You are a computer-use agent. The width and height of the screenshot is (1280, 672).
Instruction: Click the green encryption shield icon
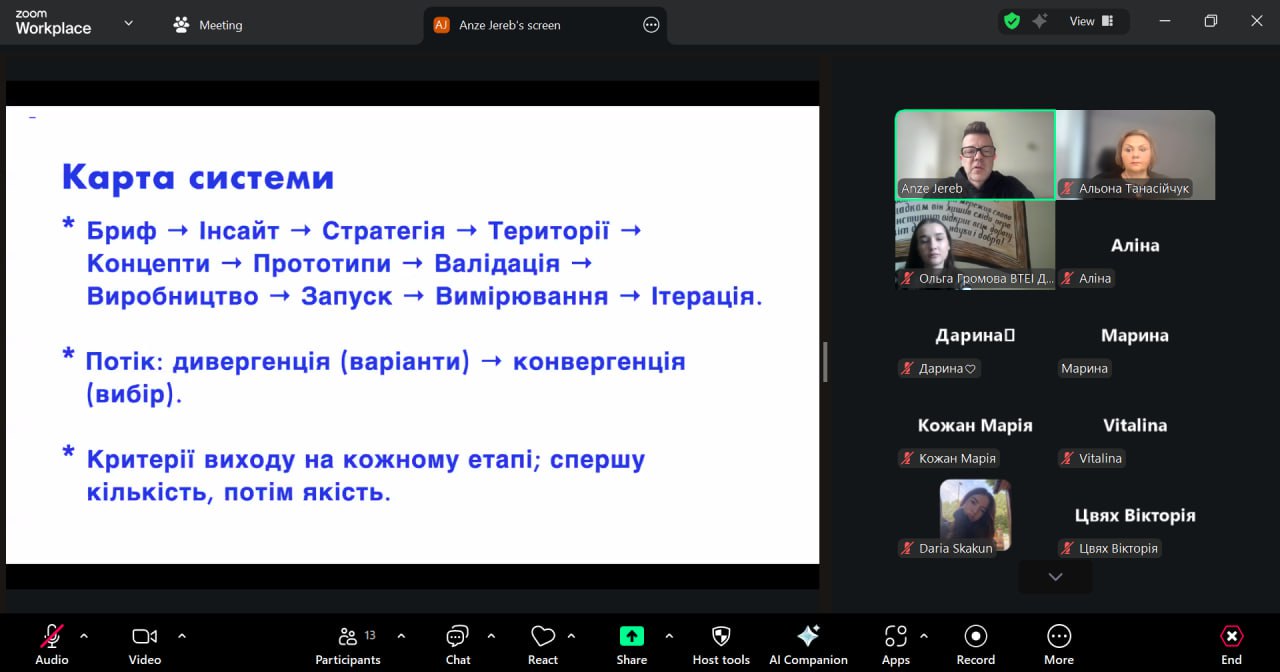[x=1012, y=21]
